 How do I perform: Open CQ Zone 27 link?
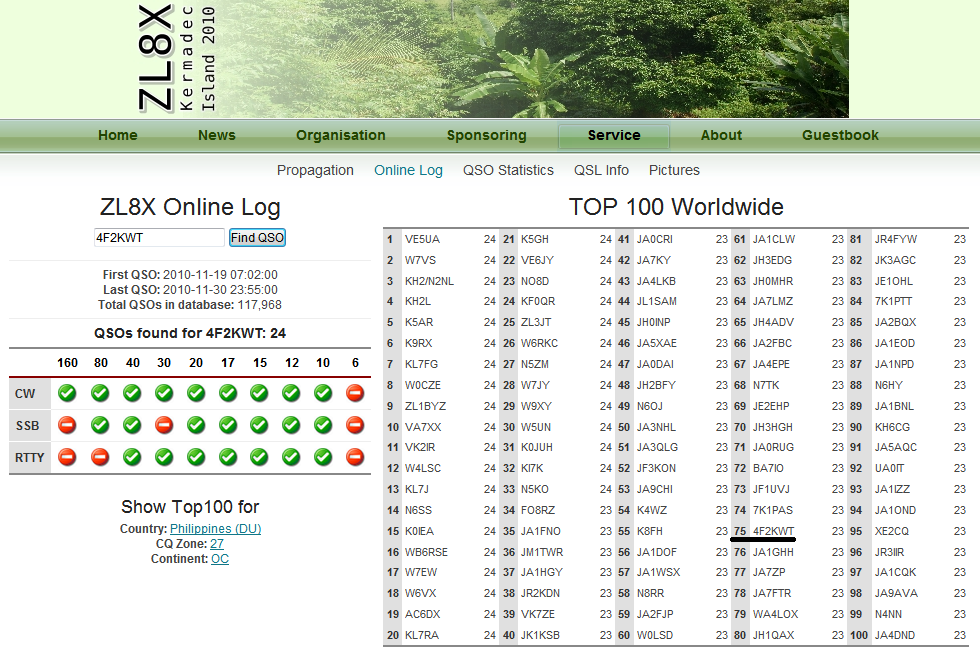[216, 544]
